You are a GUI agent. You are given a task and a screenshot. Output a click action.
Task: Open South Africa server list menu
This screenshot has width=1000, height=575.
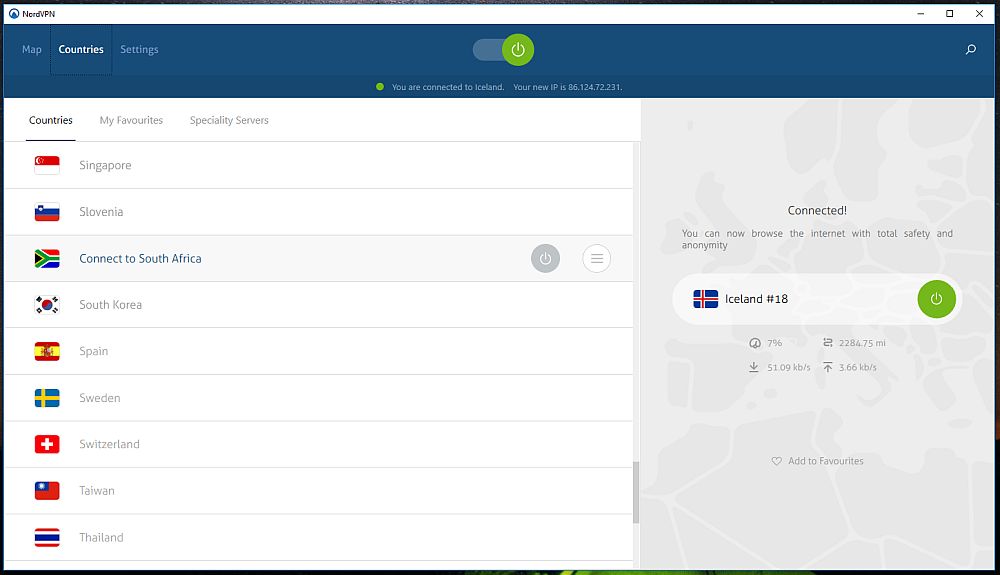coord(596,258)
